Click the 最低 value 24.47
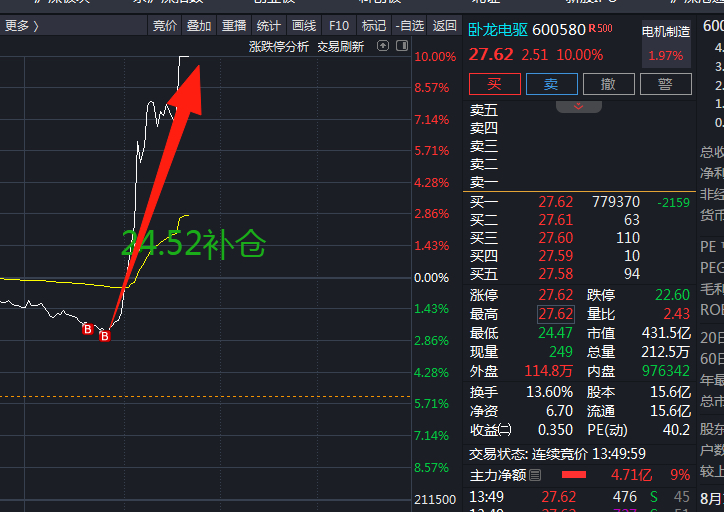Viewport: 724px width, 512px height. click(555, 333)
